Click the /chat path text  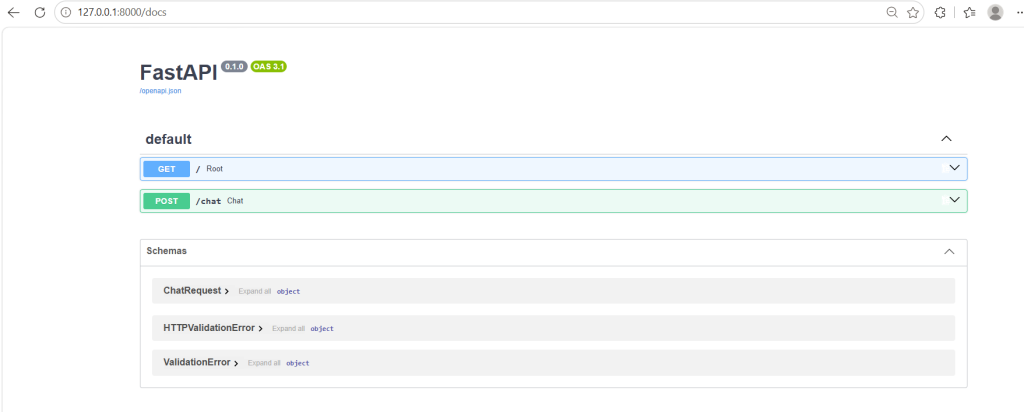(208, 201)
